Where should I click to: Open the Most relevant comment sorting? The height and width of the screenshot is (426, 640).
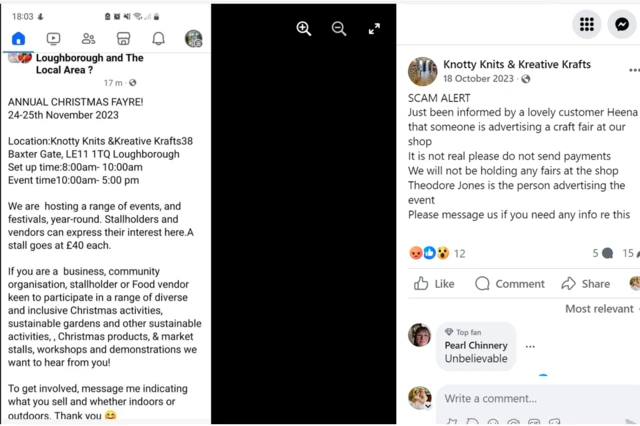tap(602, 309)
